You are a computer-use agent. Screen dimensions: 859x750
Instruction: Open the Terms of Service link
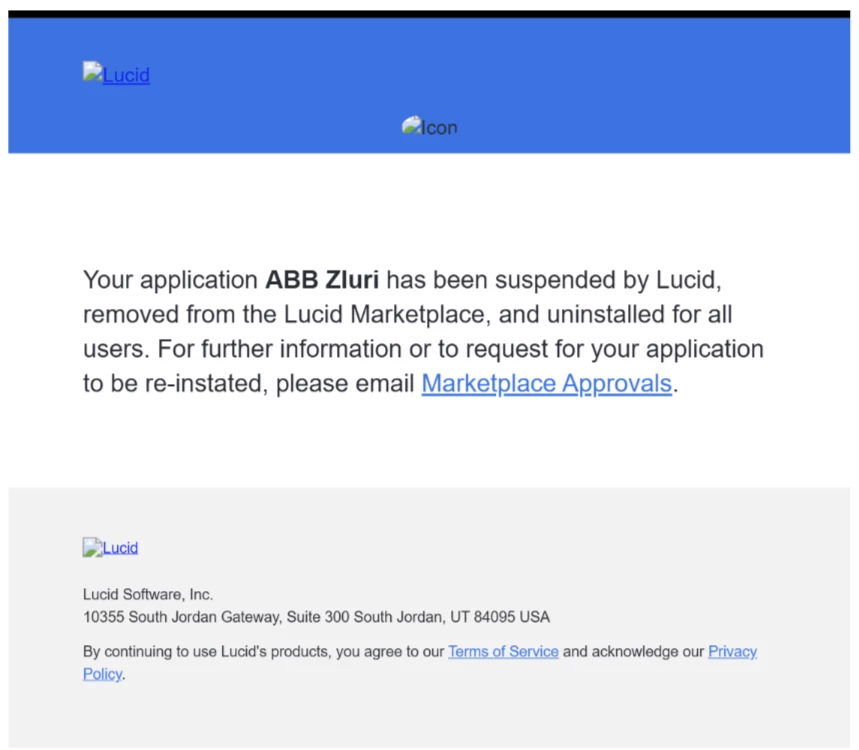(503, 651)
